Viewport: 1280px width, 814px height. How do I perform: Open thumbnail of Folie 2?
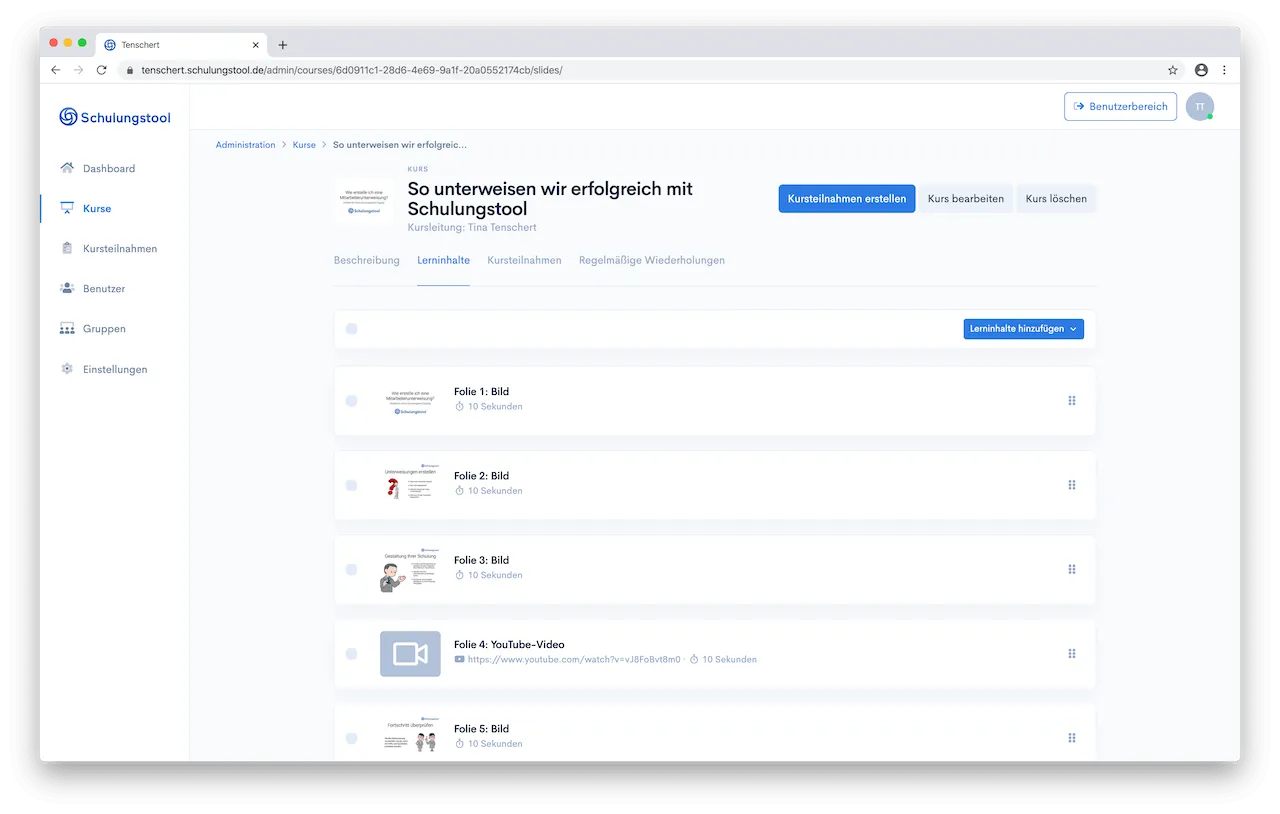coord(410,484)
